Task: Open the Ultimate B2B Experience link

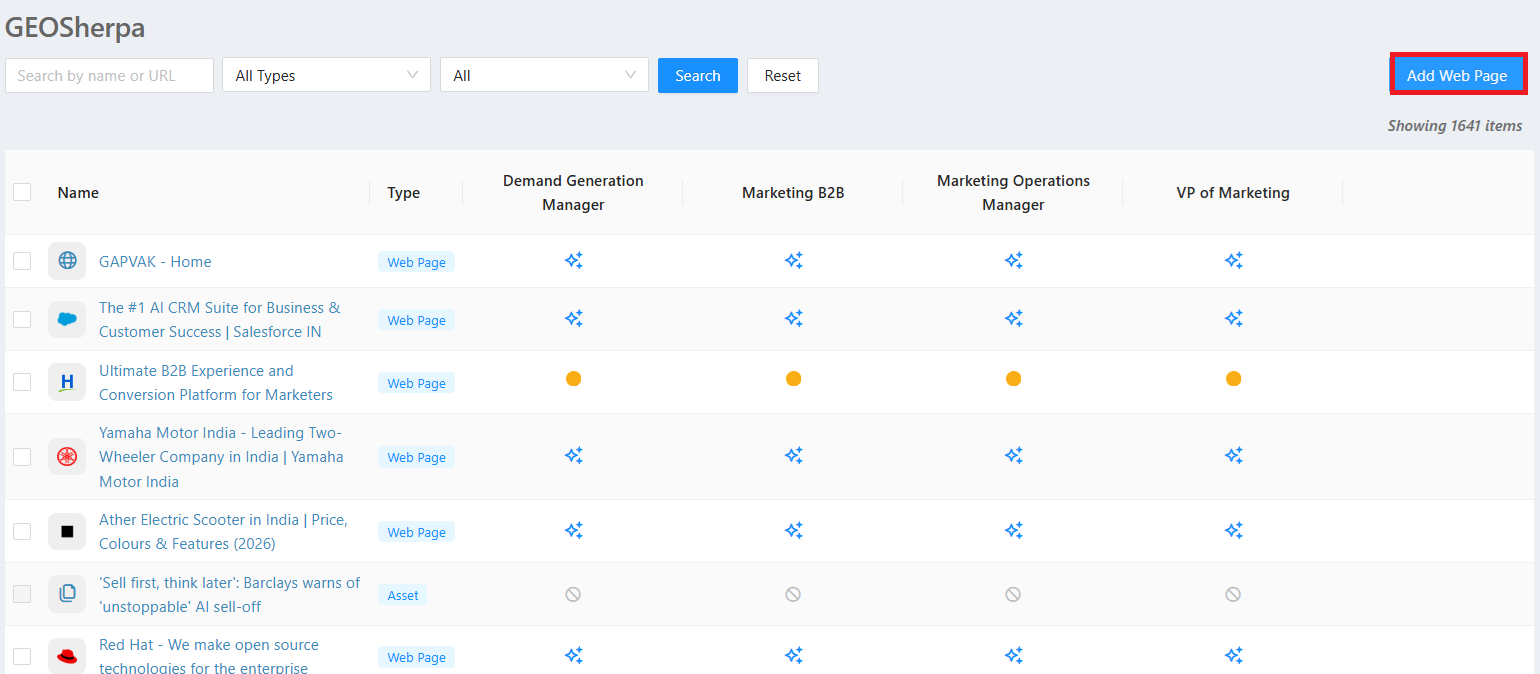Action: [216, 382]
